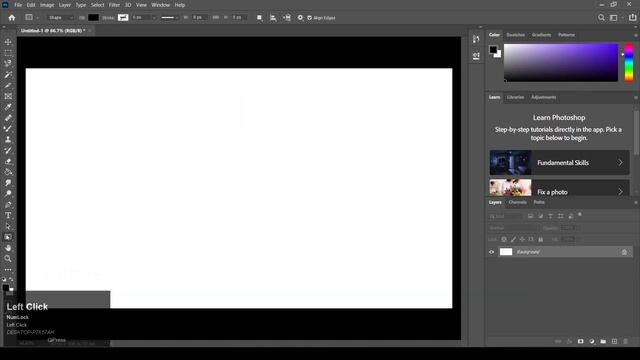The height and width of the screenshot is (360, 640).
Task: Toggle Lock transparent pixels icon
Action: click(504, 240)
